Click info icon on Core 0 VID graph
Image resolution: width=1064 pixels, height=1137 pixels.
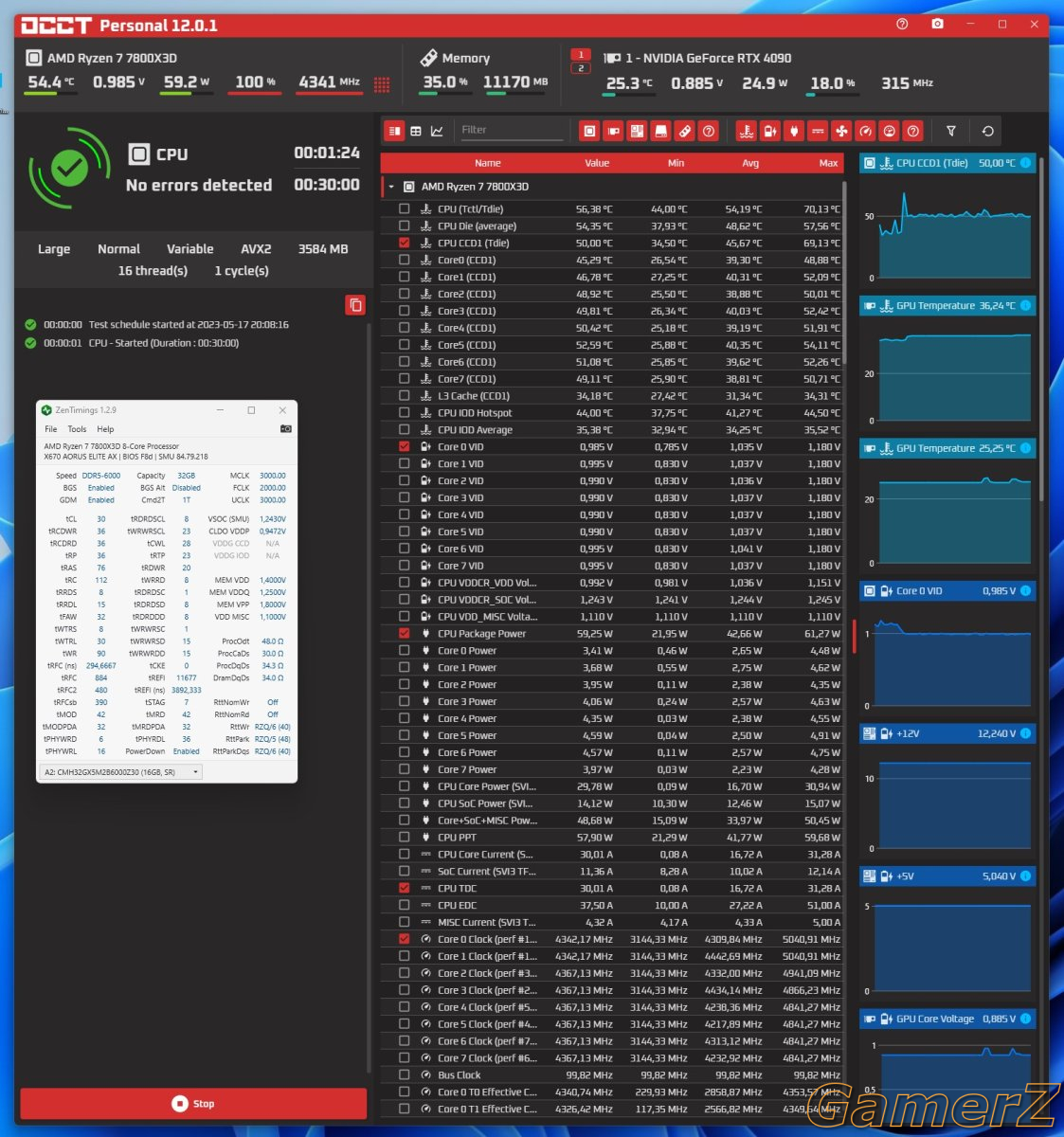[1025, 590]
